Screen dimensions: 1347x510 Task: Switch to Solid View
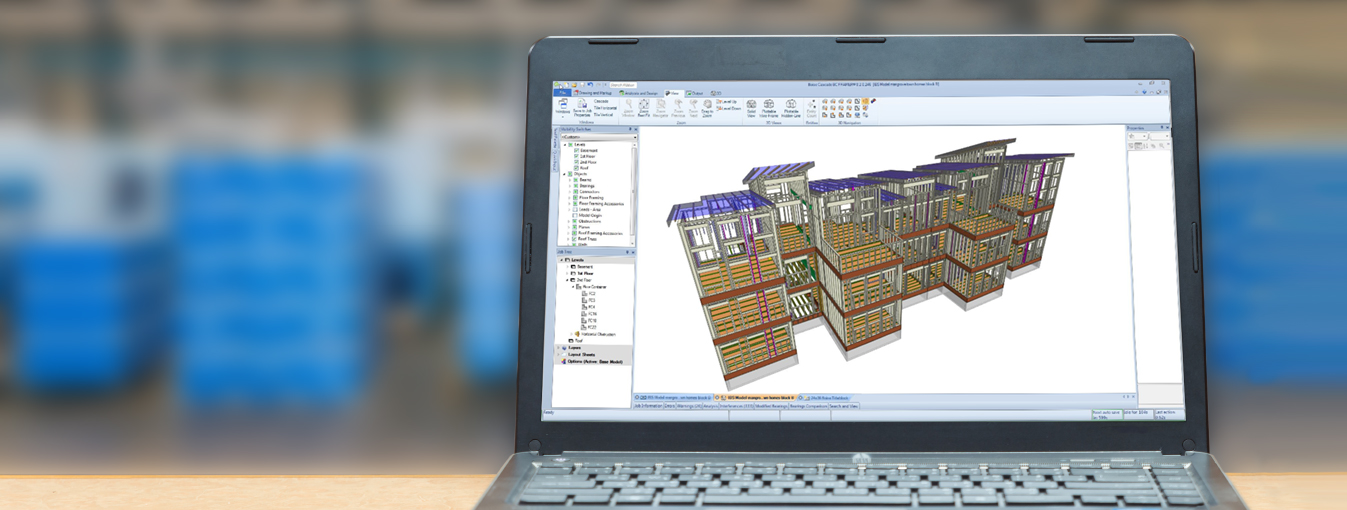pos(751,109)
